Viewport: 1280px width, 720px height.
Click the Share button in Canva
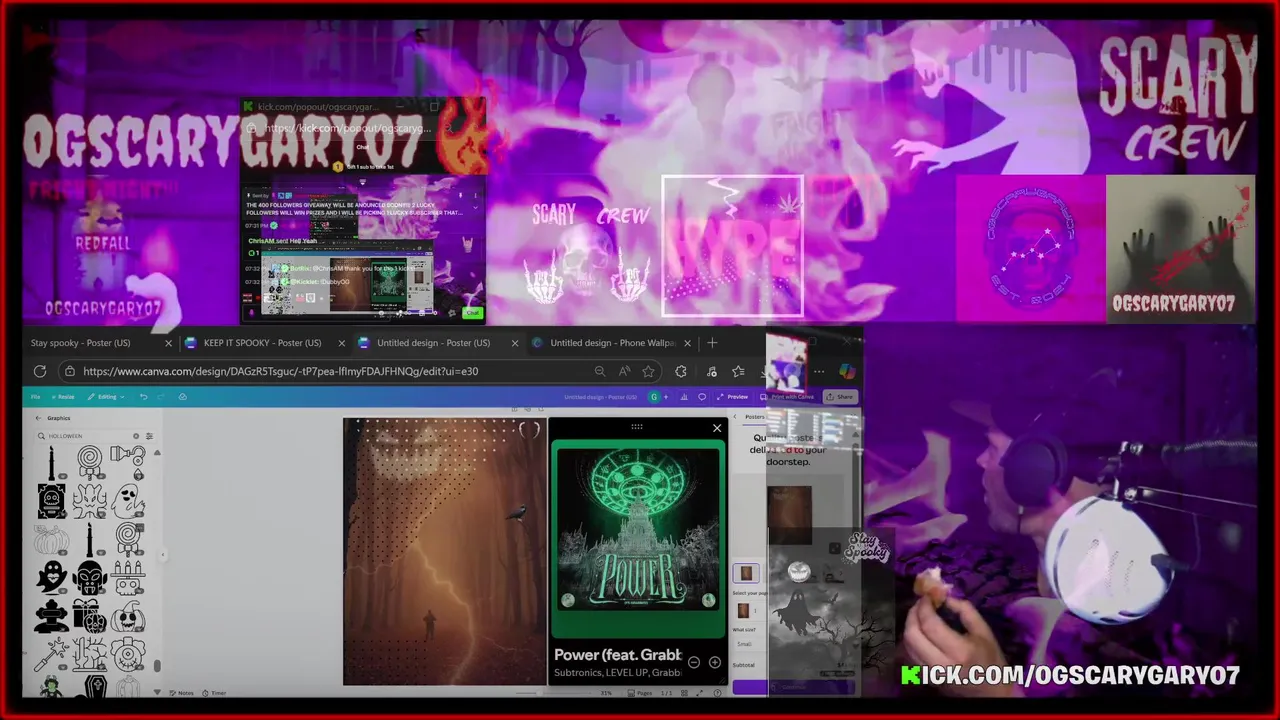[840, 397]
